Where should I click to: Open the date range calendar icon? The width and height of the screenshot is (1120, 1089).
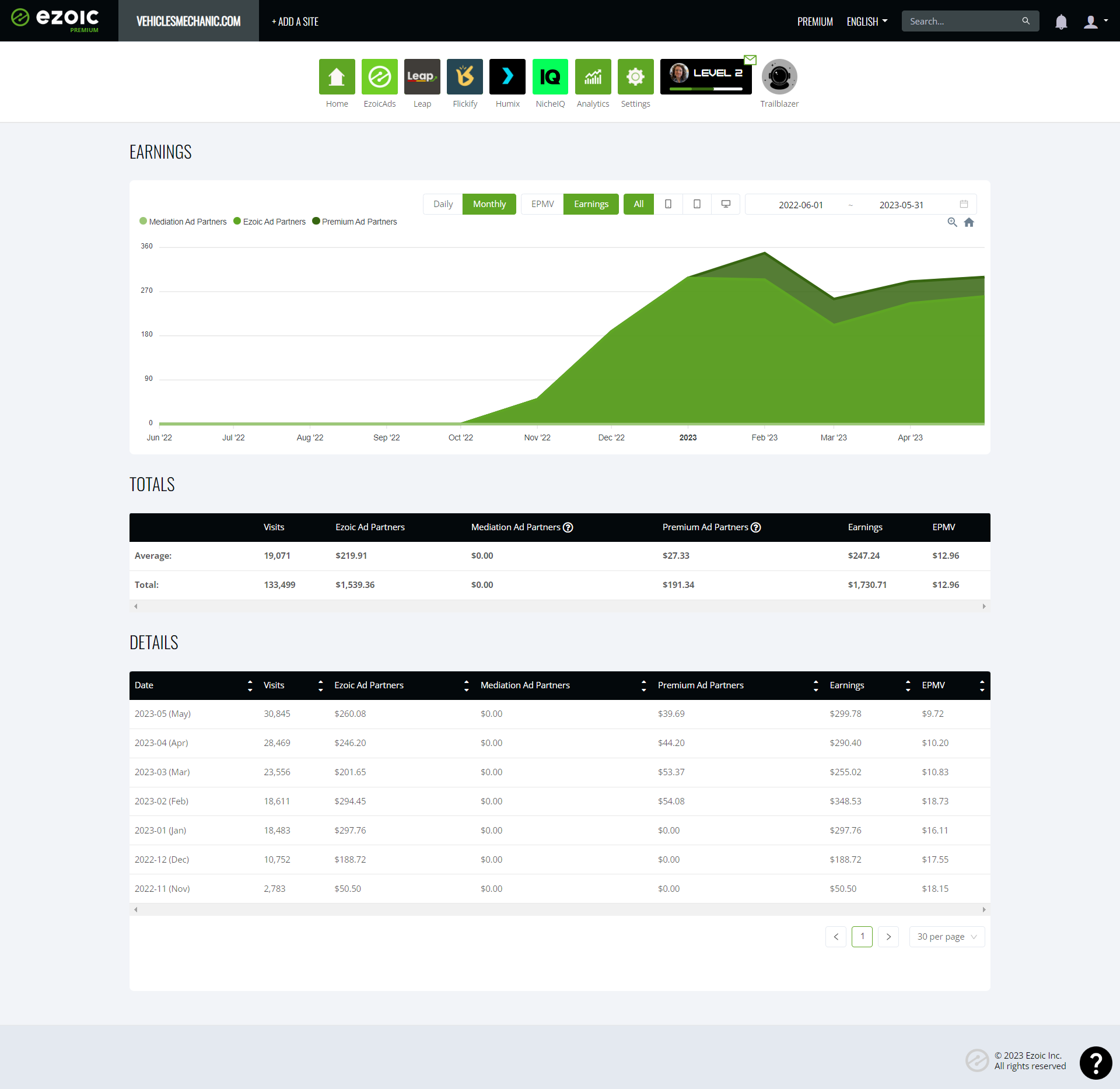964,204
